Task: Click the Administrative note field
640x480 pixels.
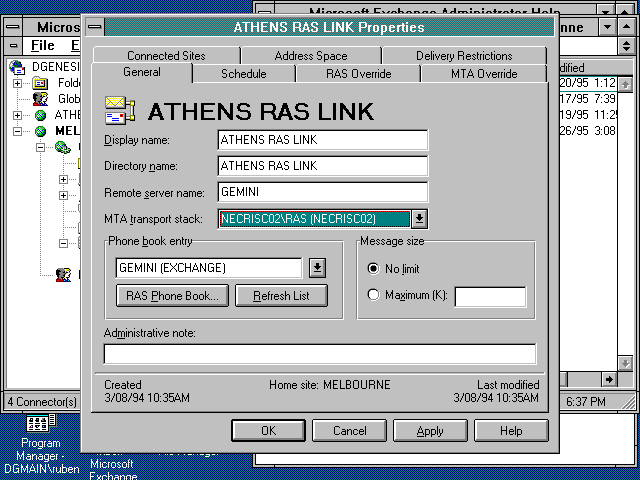Action: 320,354
